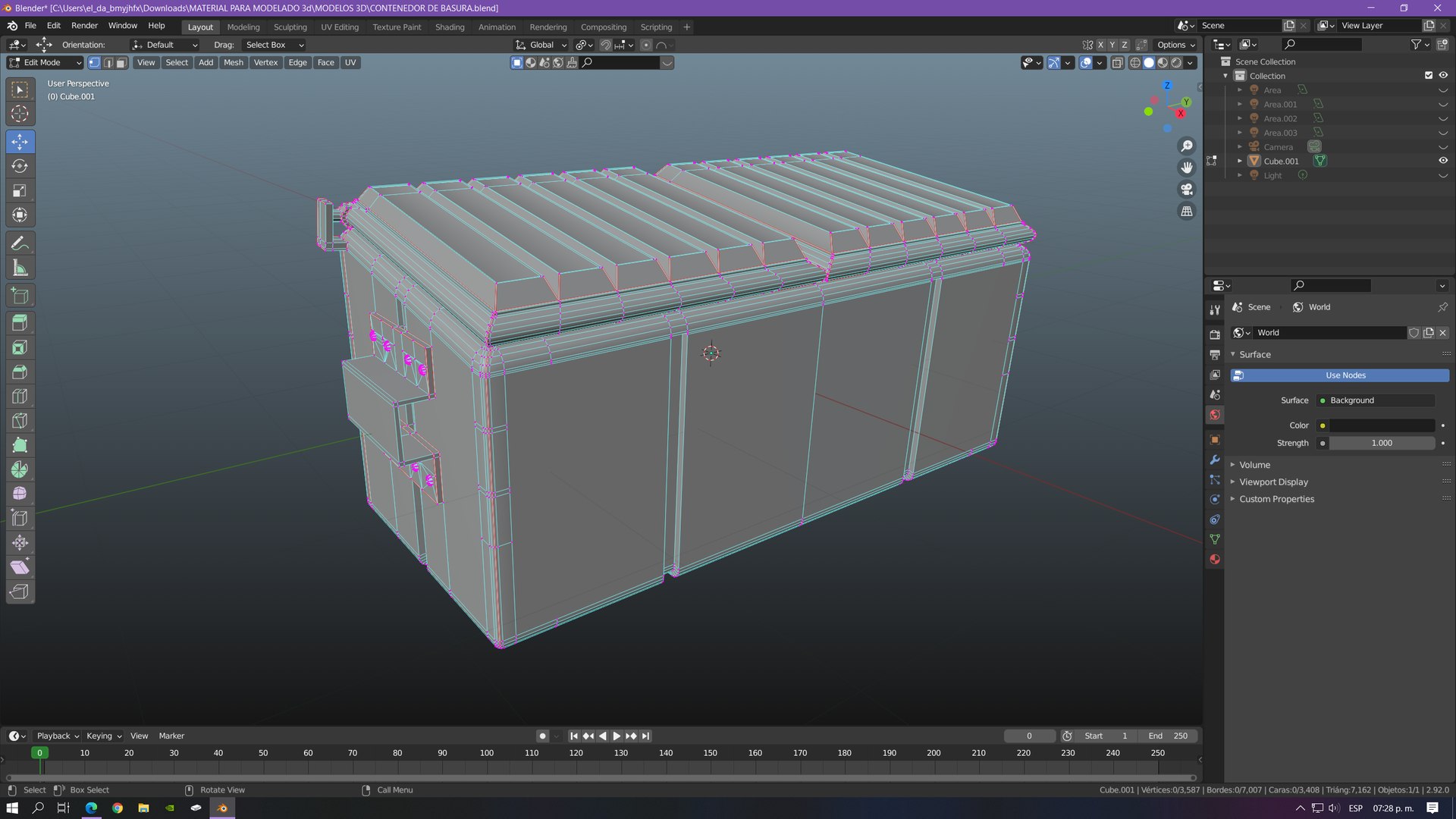
Task: Select the Add Cube tool
Action: [20, 296]
